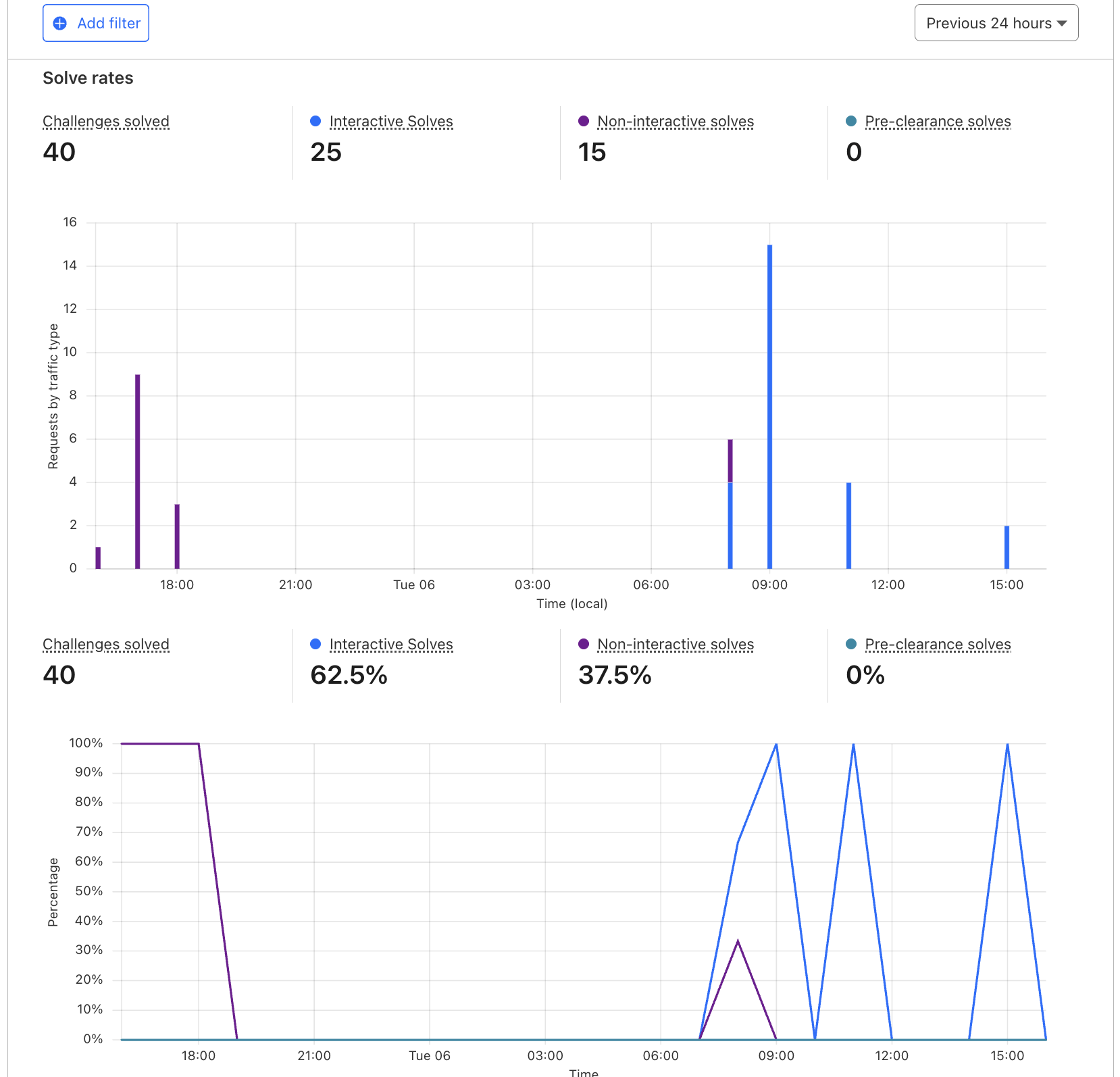Click the top Challenges solved label

point(106,122)
